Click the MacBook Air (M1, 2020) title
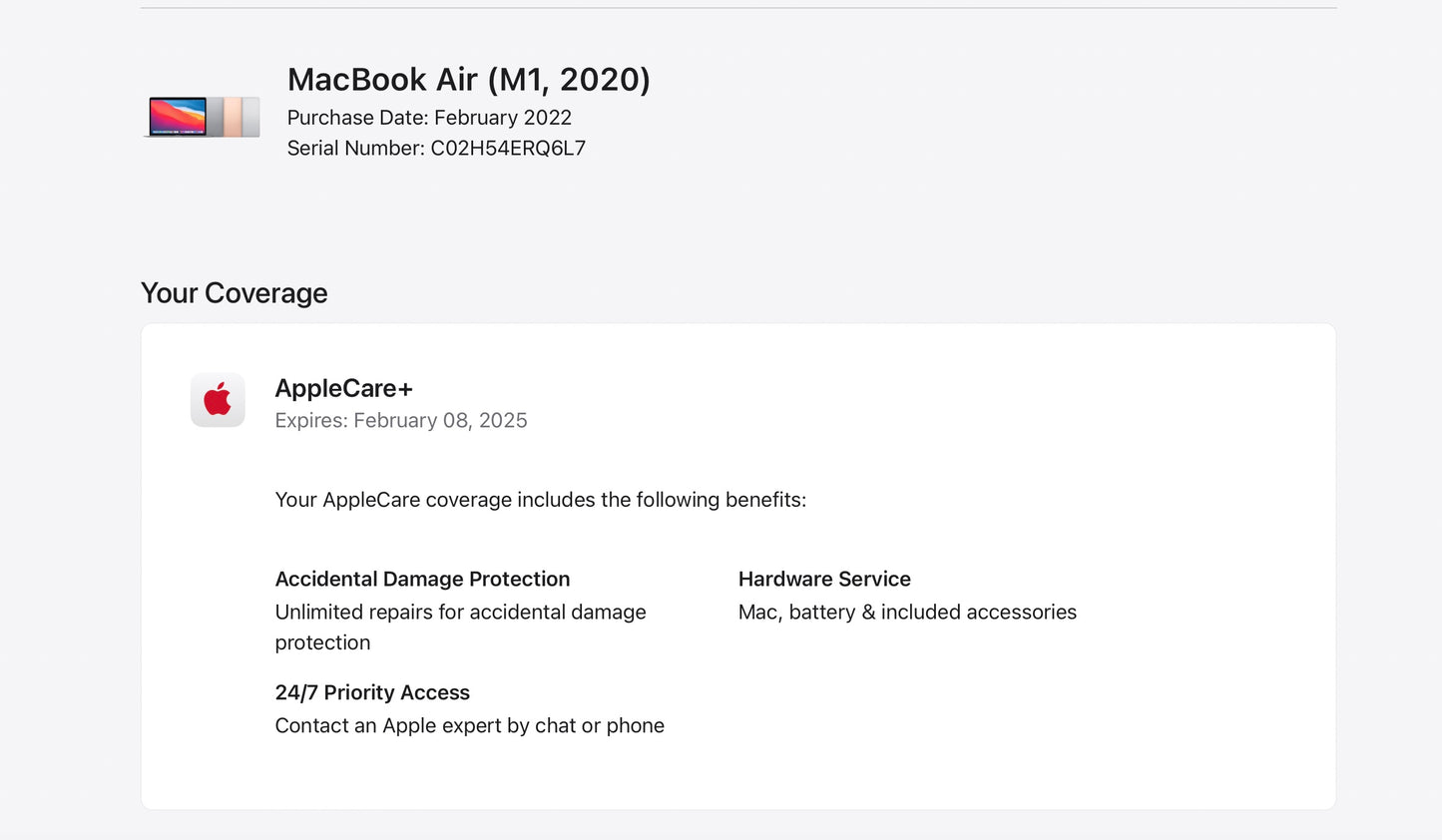1442x840 pixels. pos(468,80)
